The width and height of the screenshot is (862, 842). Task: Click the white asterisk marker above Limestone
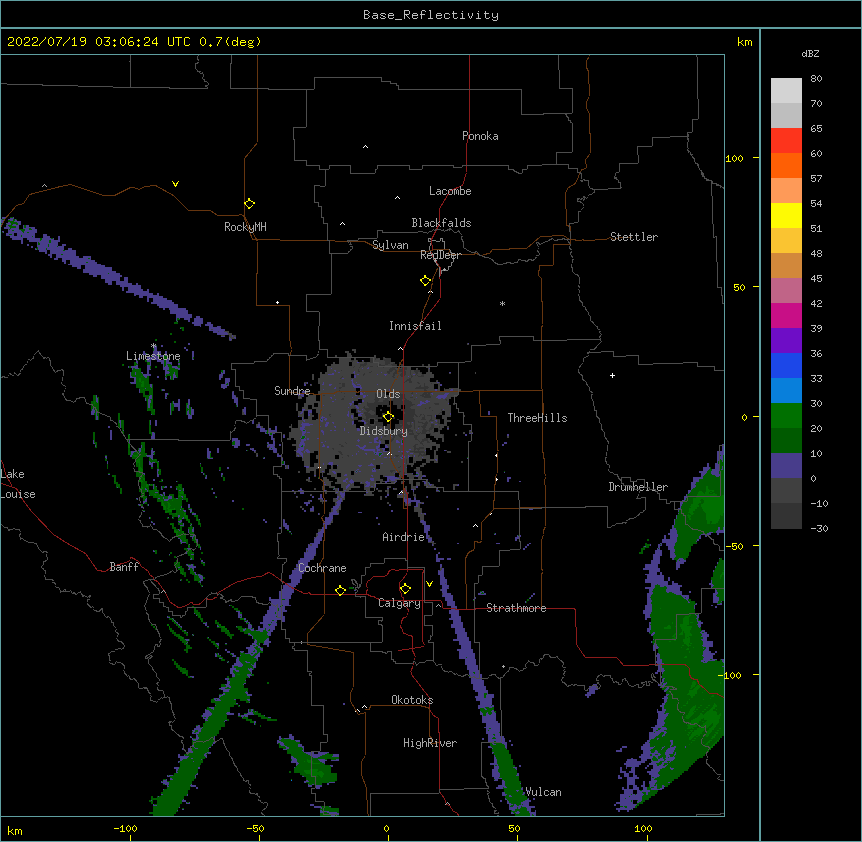[153, 346]
